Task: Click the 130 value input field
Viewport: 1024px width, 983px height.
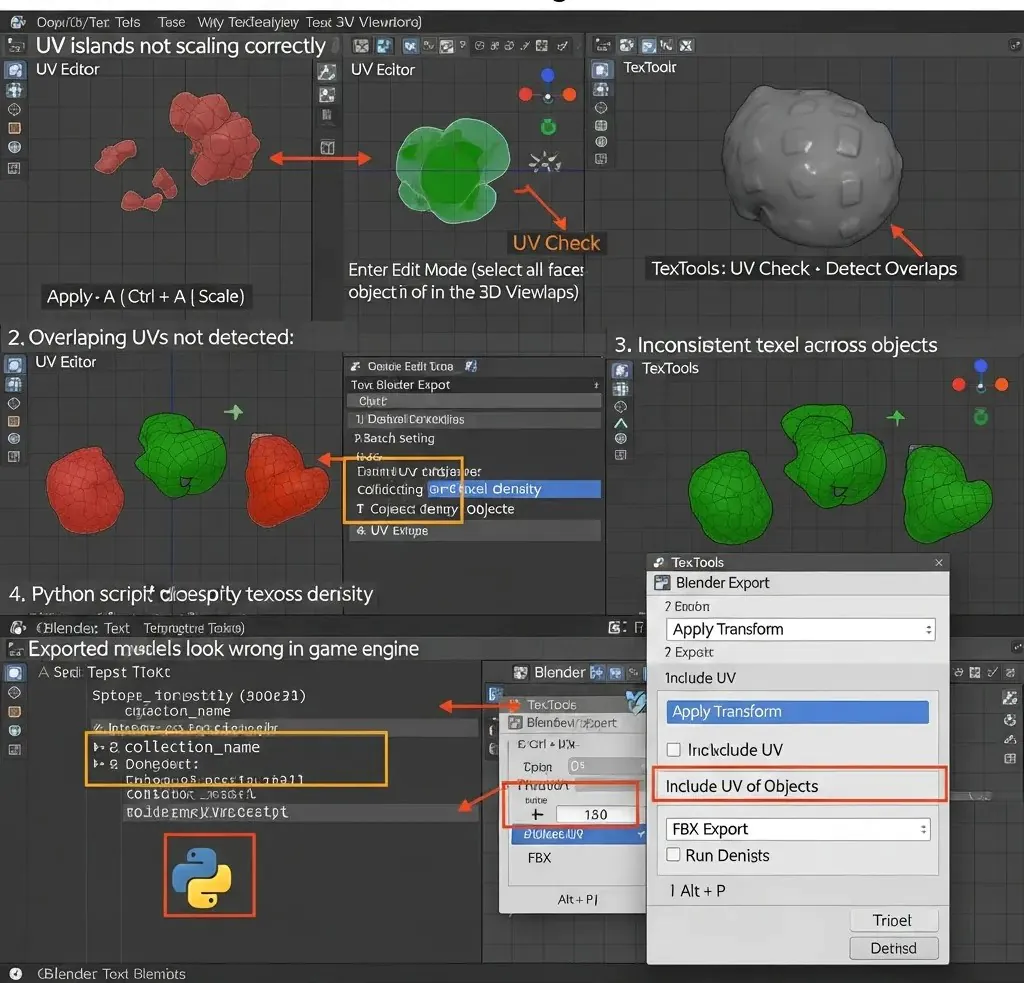Action: 595,814
